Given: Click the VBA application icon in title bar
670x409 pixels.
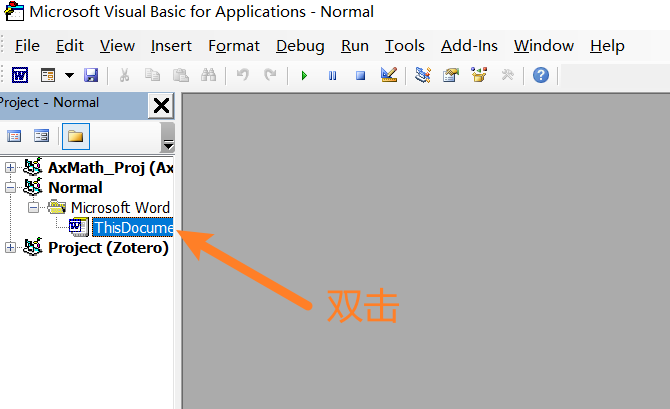Looking at the screenshot, I should pos(14,12).
